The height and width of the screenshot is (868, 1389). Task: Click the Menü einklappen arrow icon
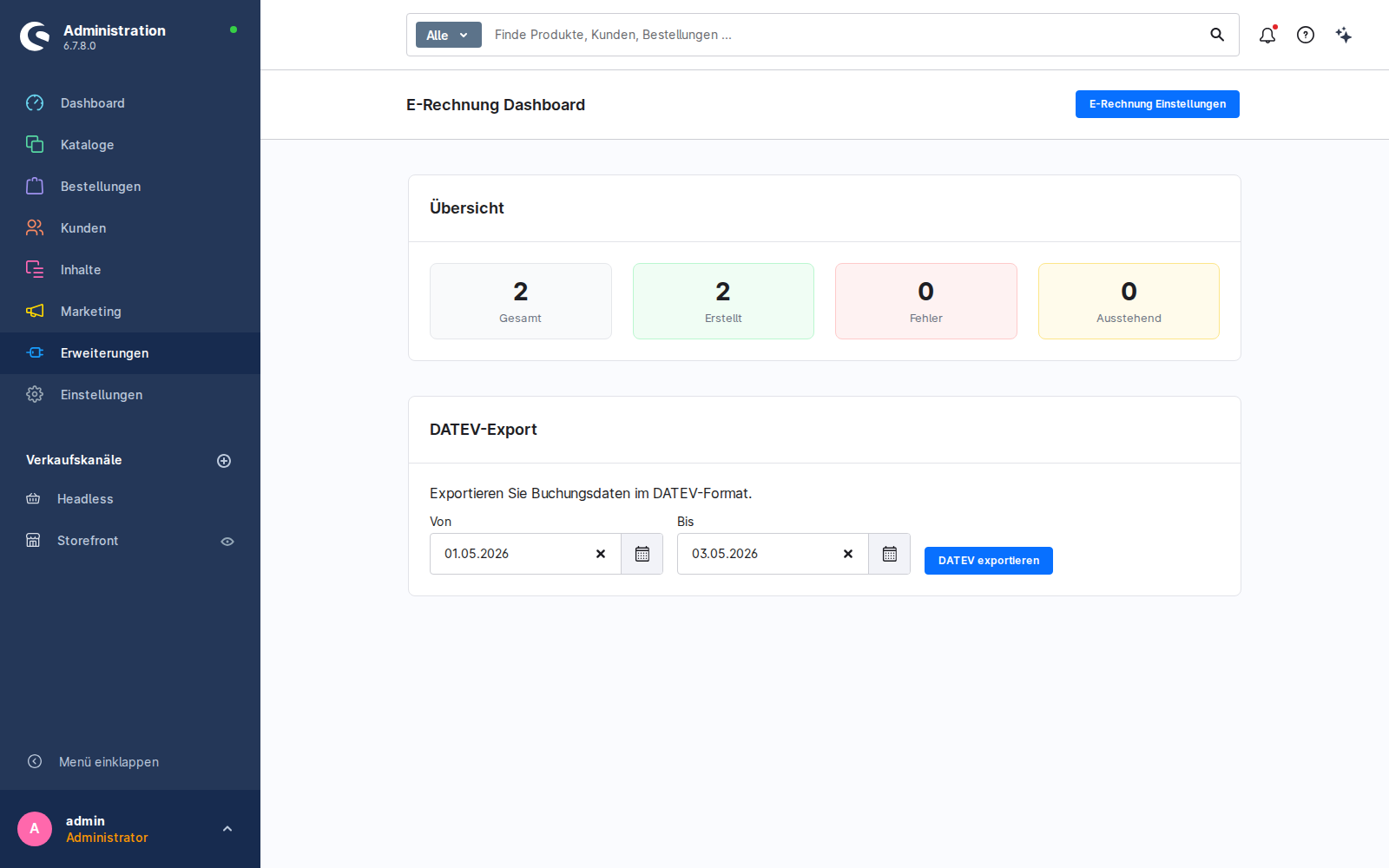(x=35, y=761)
